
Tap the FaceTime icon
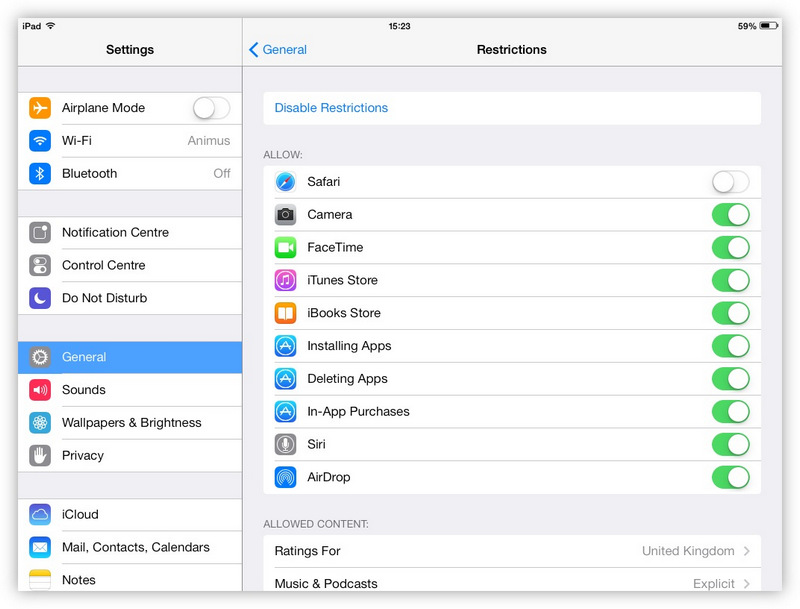pos(285,247)
